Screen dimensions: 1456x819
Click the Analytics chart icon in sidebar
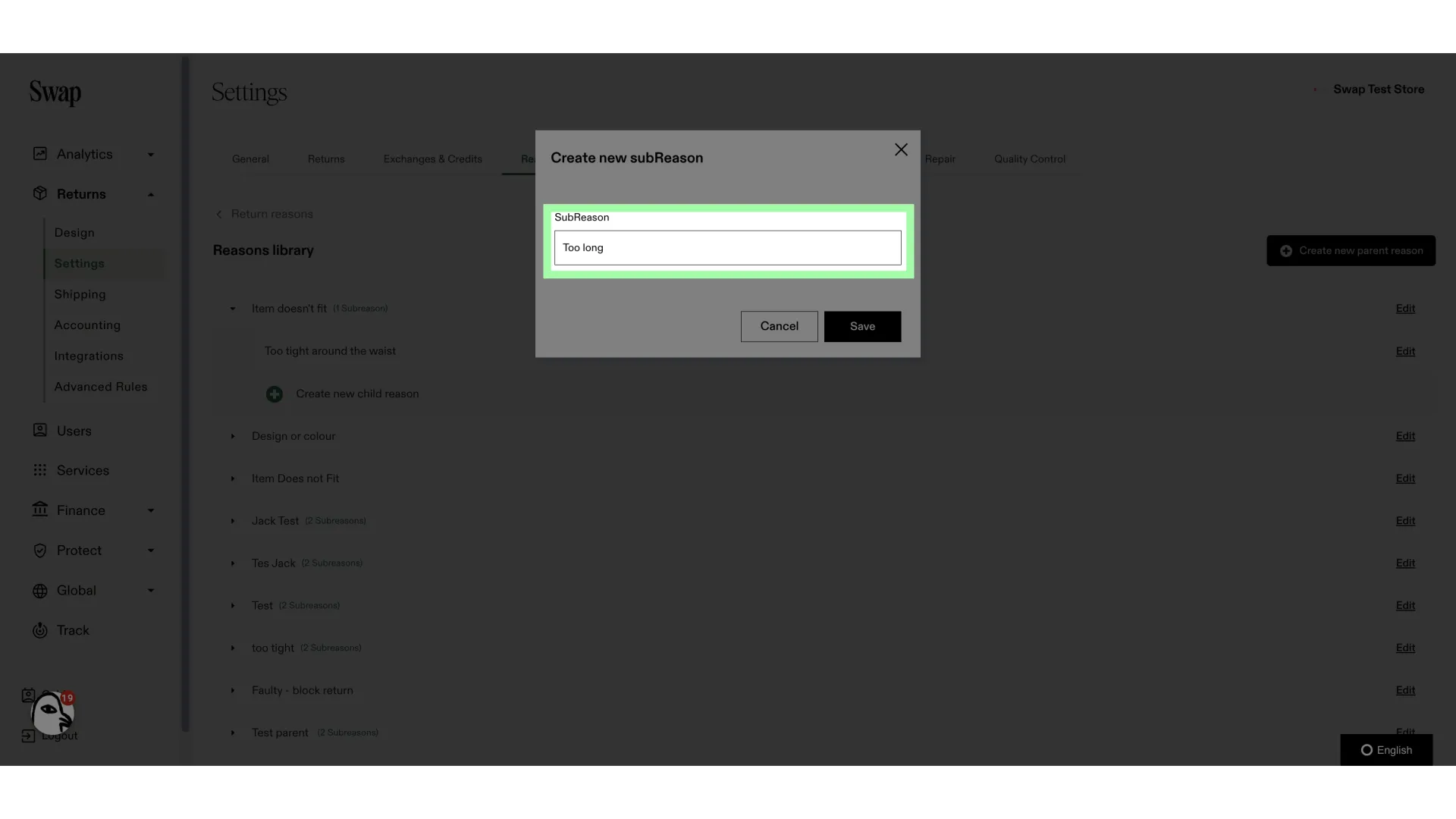pyautogui.click(x=40, y=154)
